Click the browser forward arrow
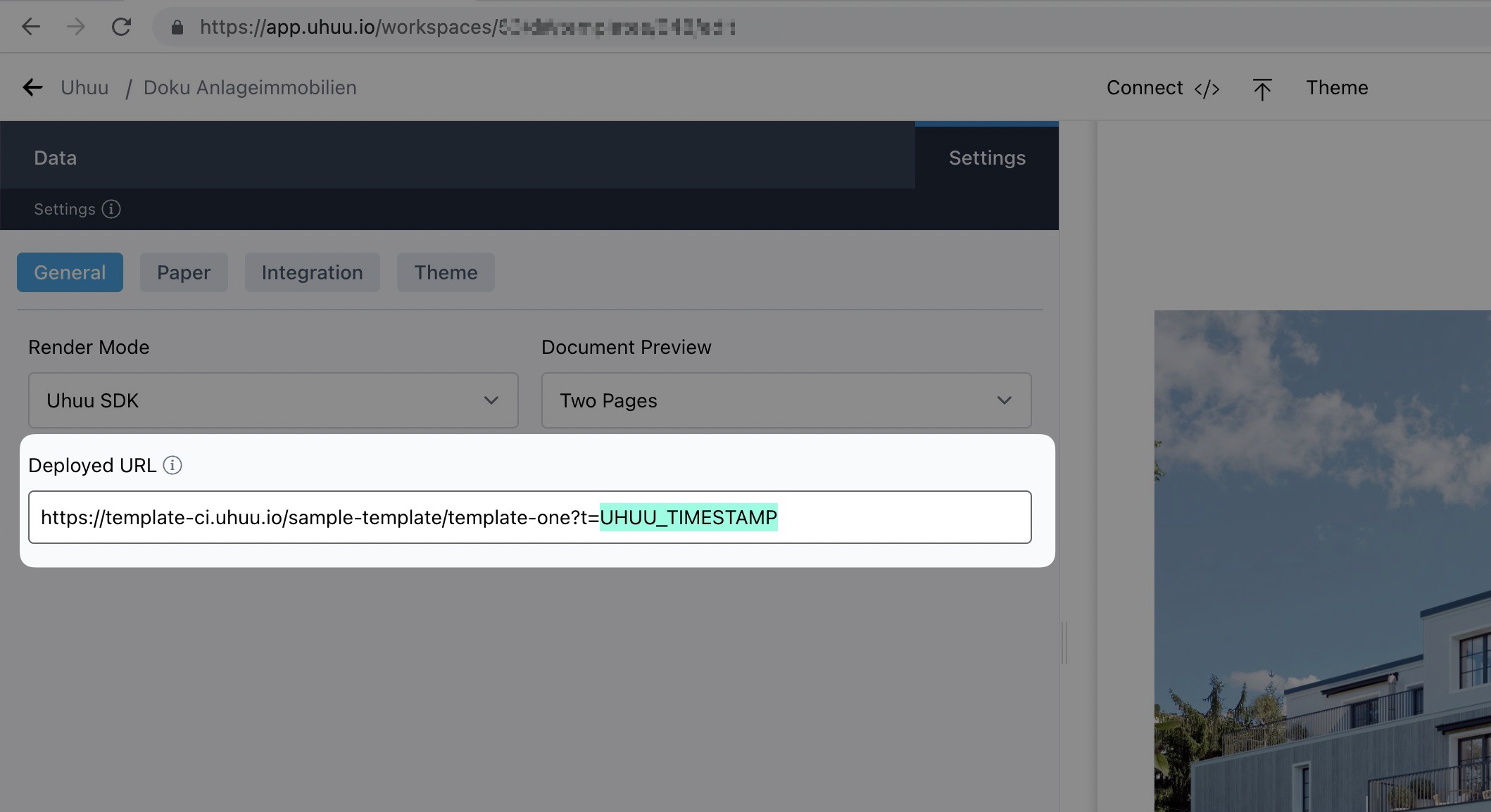This screenshot has height=812, width=1491. pos(76,27)
